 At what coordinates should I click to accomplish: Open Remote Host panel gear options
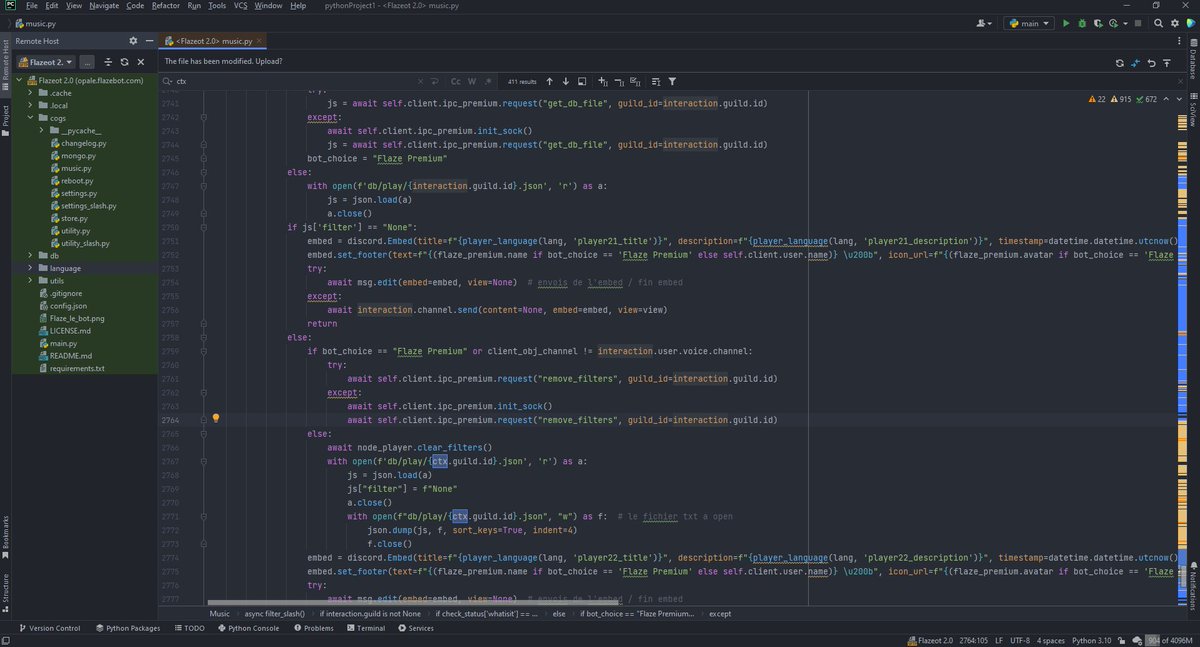[x=133, y=41]
